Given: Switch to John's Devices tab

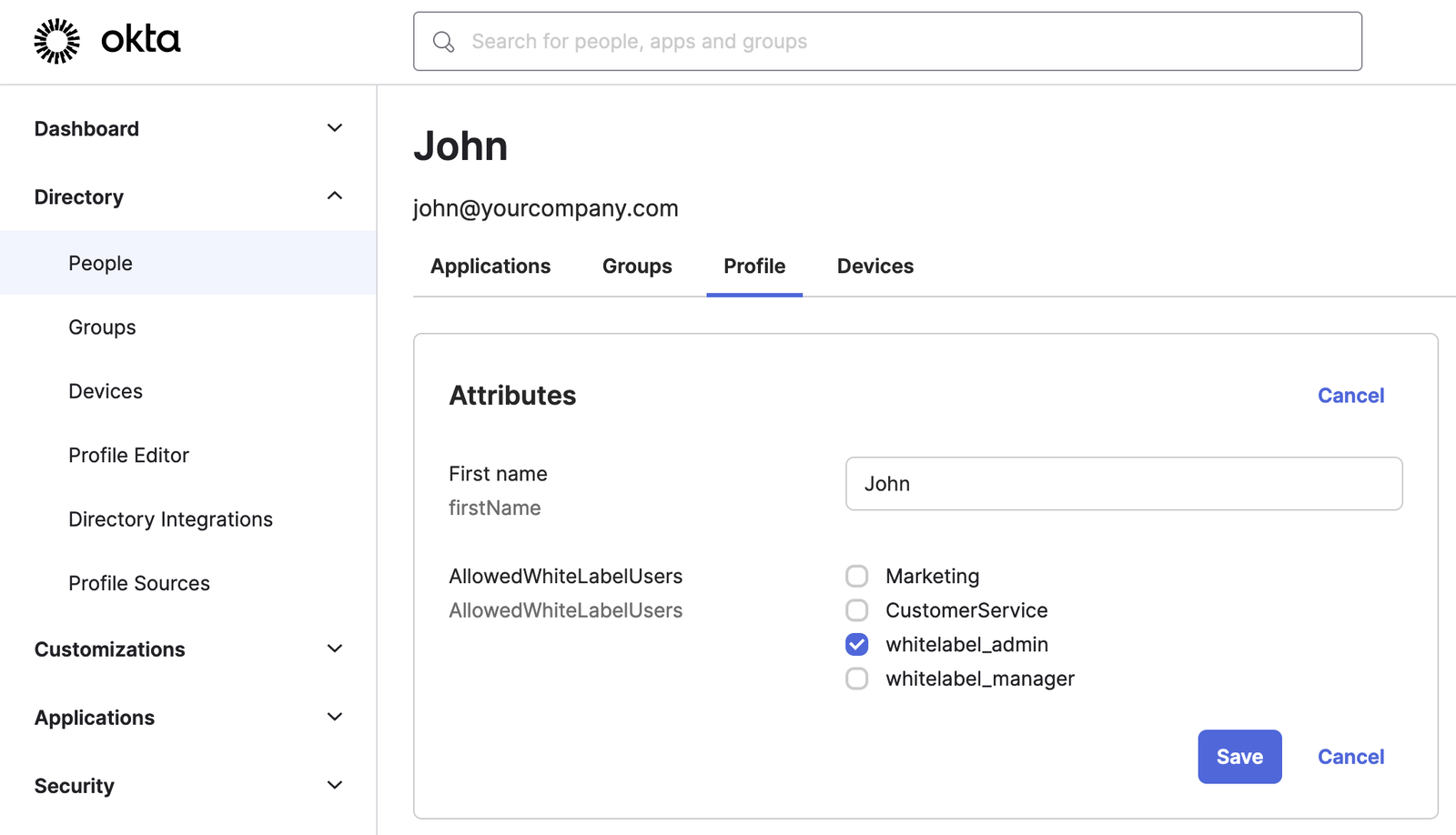Looking at the screenshot, I should [x=875, y=267].
